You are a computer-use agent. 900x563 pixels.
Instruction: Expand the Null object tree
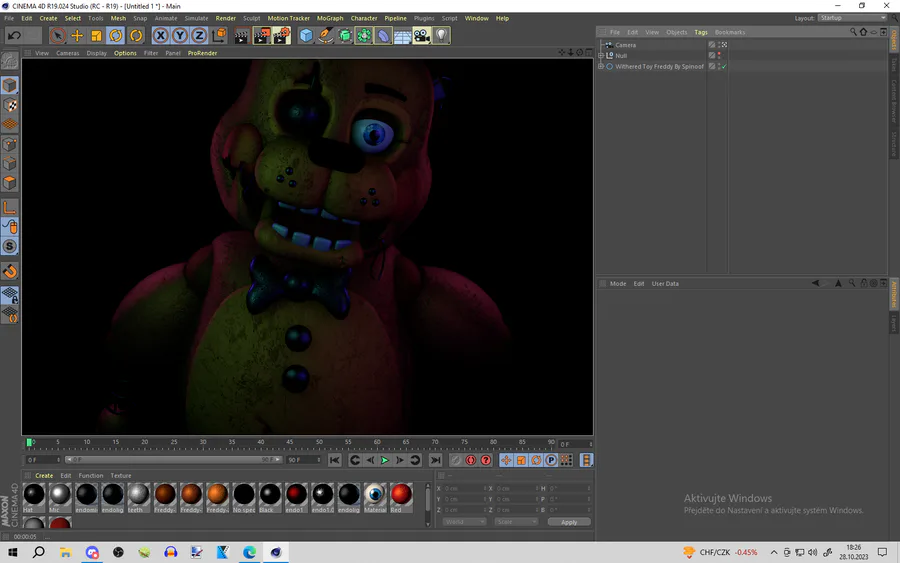pyautogui.click(x=601, y=56)
